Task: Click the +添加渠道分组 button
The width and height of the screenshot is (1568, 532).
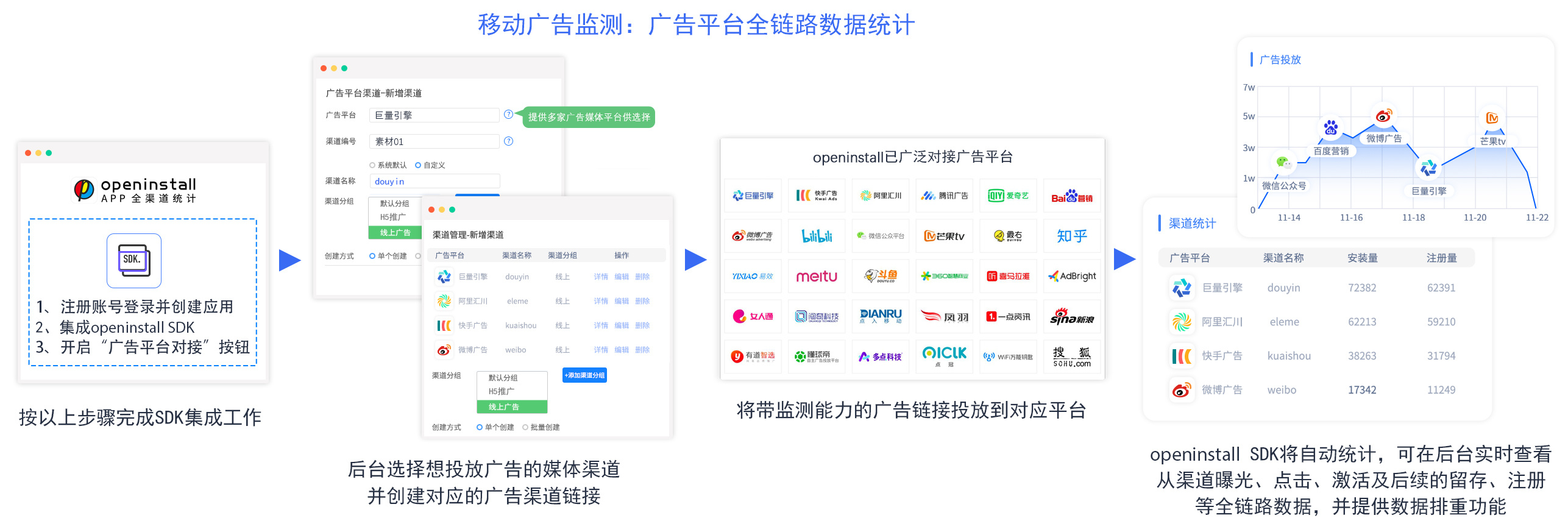Action: pyautogui.click(x=584, y=375)
